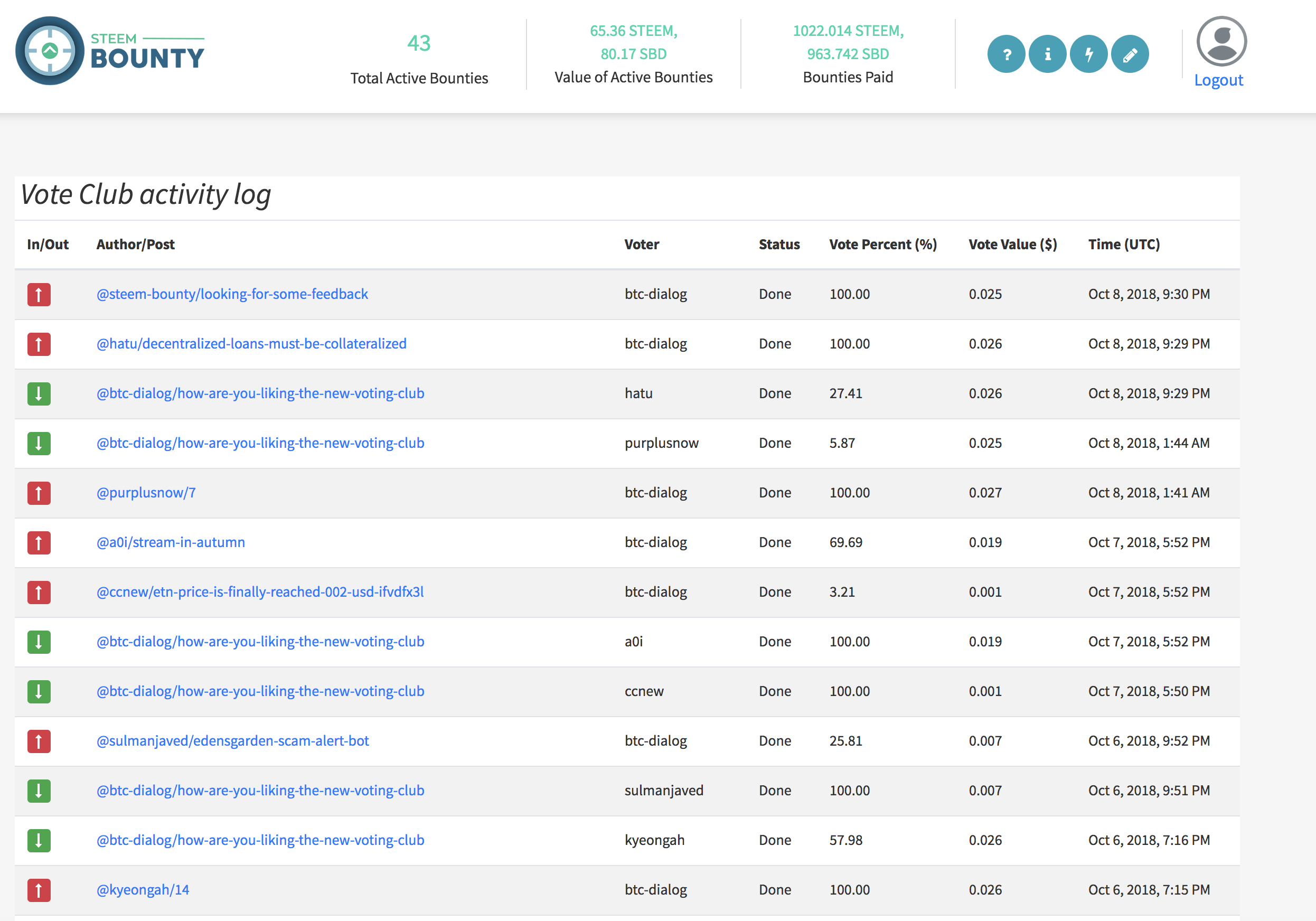Click the Time (UTC) column header
Viewport: 1316px width, 921px height.
[1123, 245]
